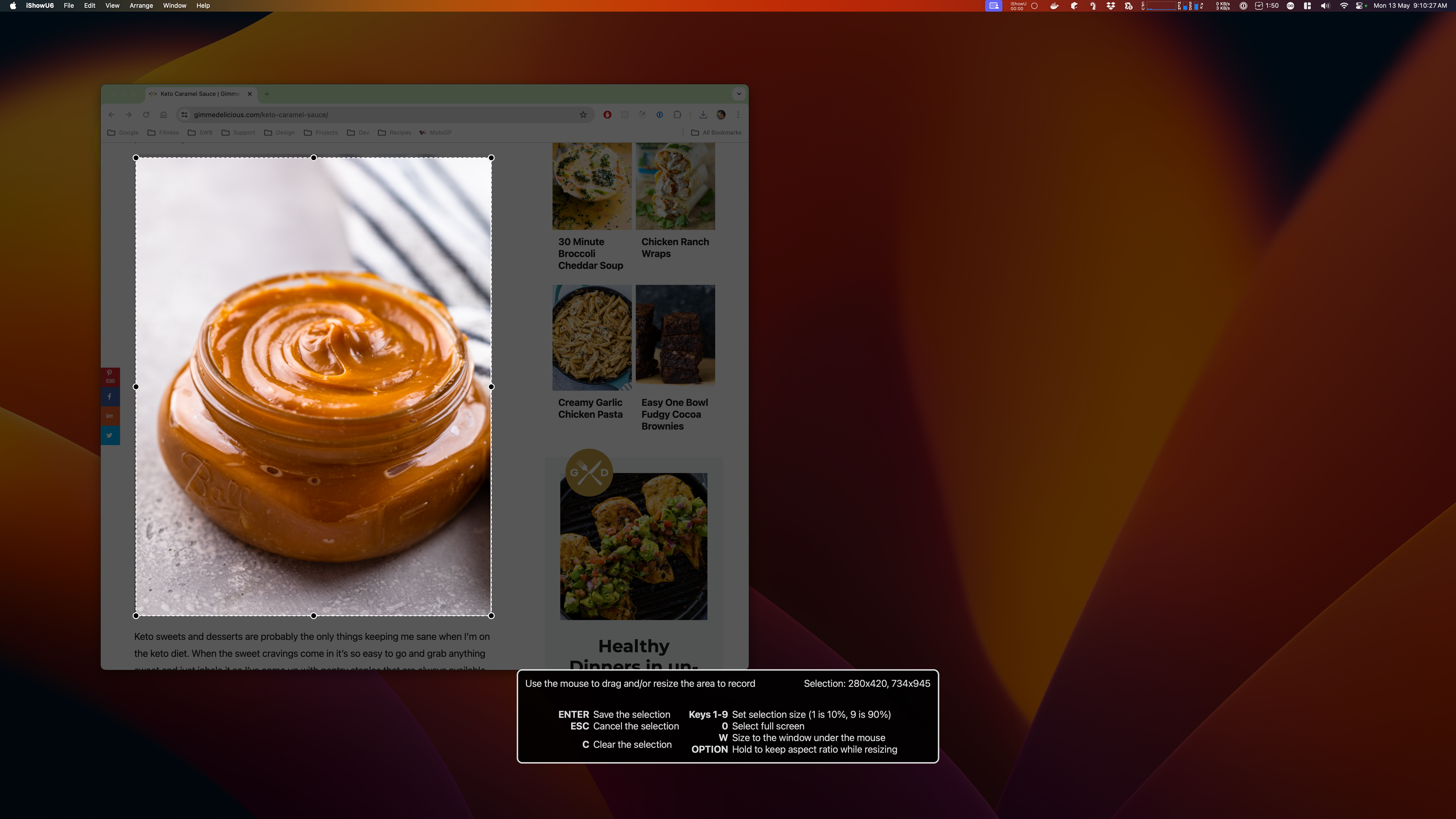Reload the current page
Image resolution: width=1456 pixels, height=819 pixels.
point(146,115)
